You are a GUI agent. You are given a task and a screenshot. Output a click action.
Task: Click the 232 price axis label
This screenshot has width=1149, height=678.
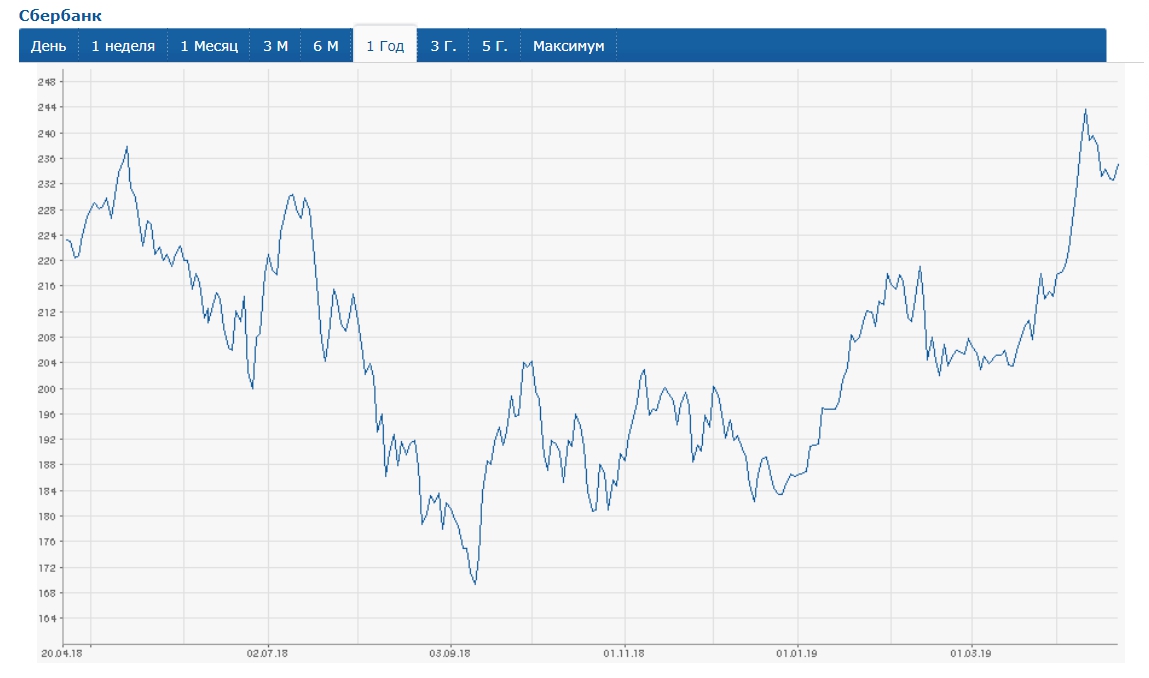[x=47, y=184]
